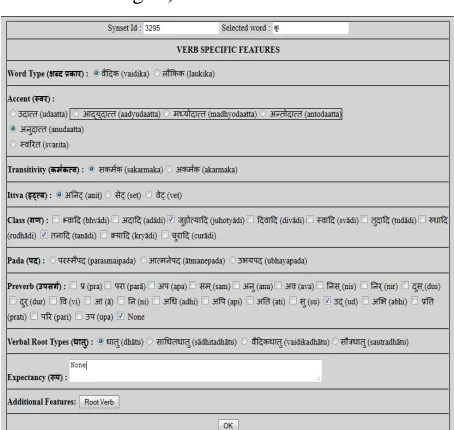Click the Synset Id input field
Viewport: 454px width, 430px height.
(x=181, y=28)
